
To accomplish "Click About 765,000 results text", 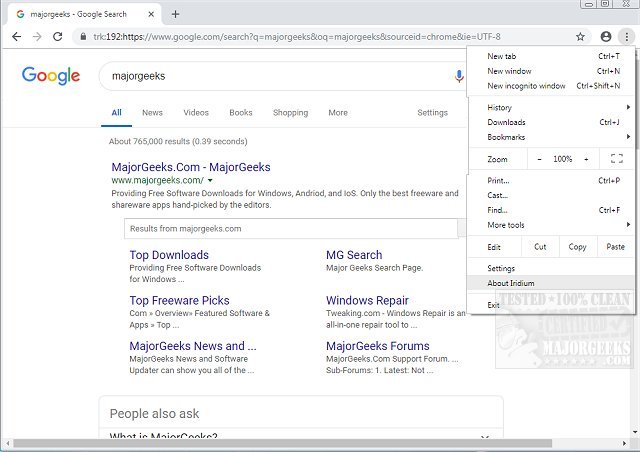I will 178,141.
